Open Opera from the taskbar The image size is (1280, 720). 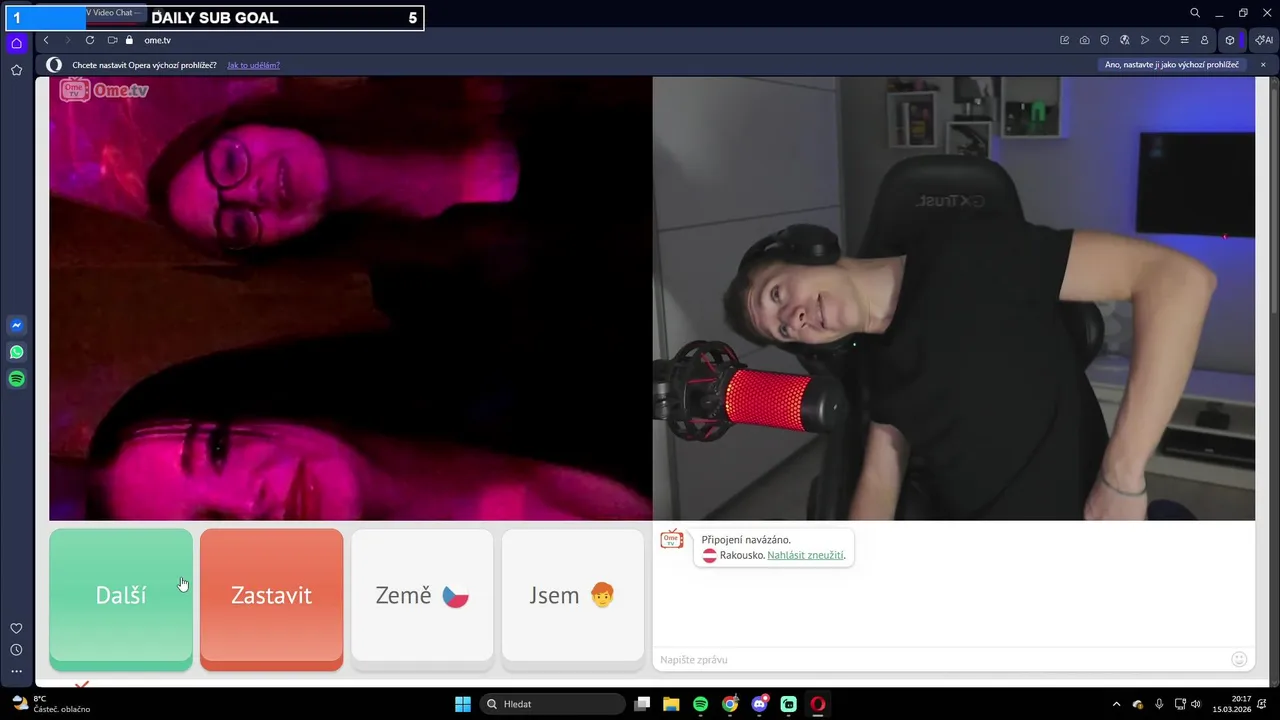(x=818, y=704)
